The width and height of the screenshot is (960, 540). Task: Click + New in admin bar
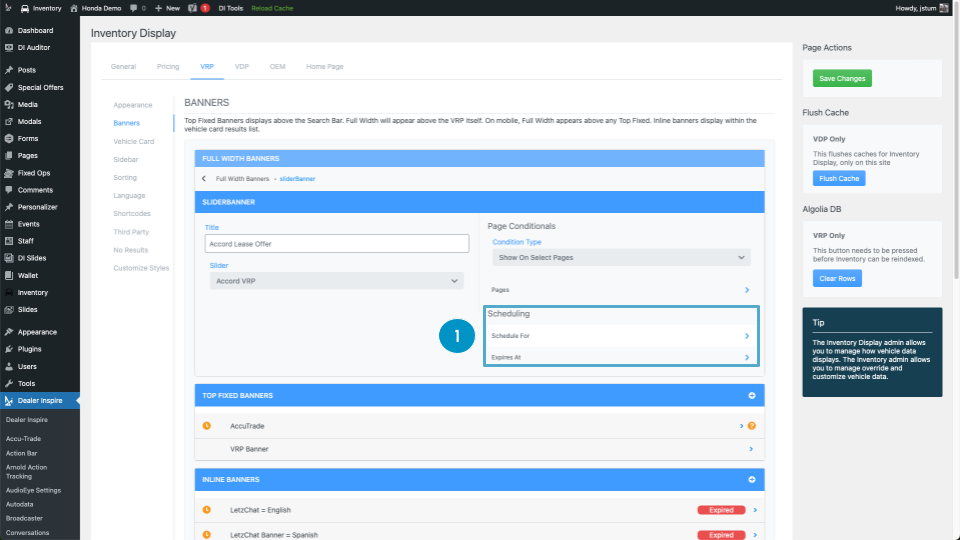[167, 8]
